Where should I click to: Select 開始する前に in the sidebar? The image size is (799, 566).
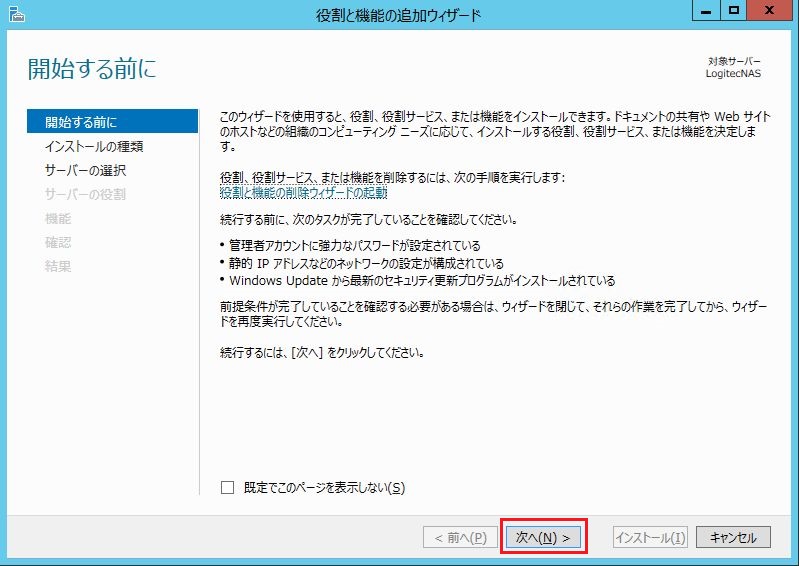click(112, 121)
